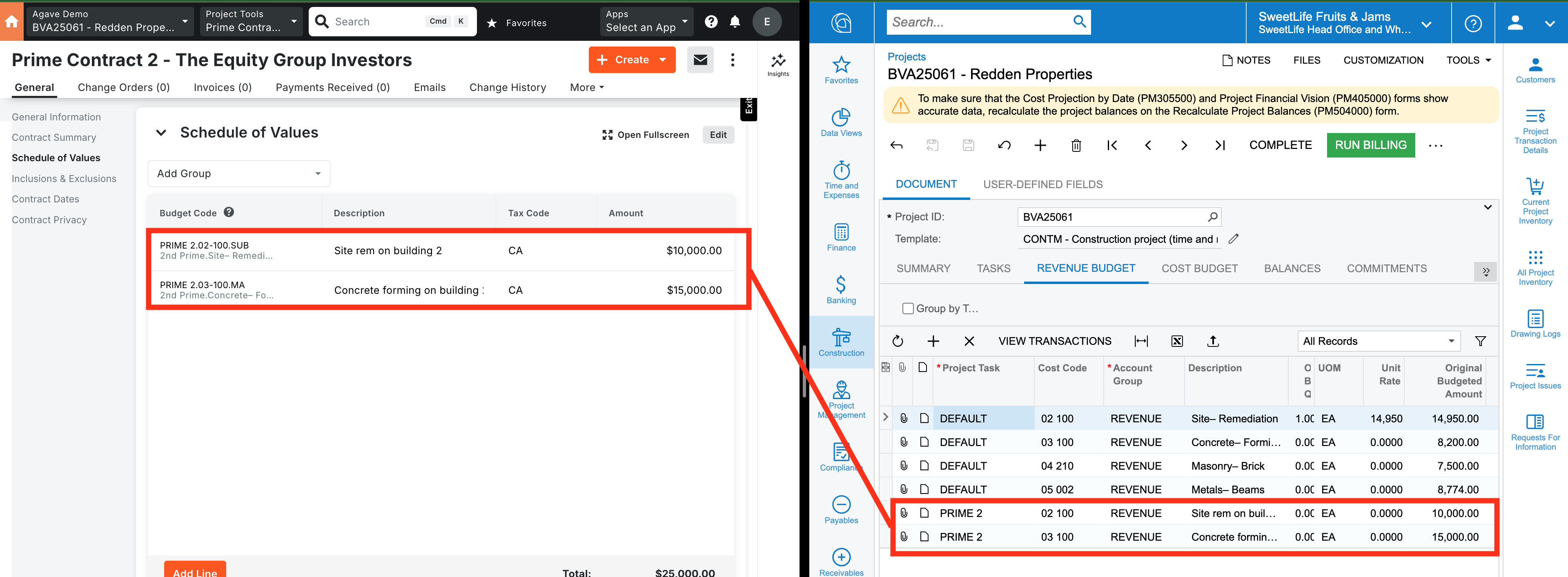This screenshot has height=577, width=1568.
Task: Switch to the COST BUDGET tab
Action: [x=1200, y=268]
